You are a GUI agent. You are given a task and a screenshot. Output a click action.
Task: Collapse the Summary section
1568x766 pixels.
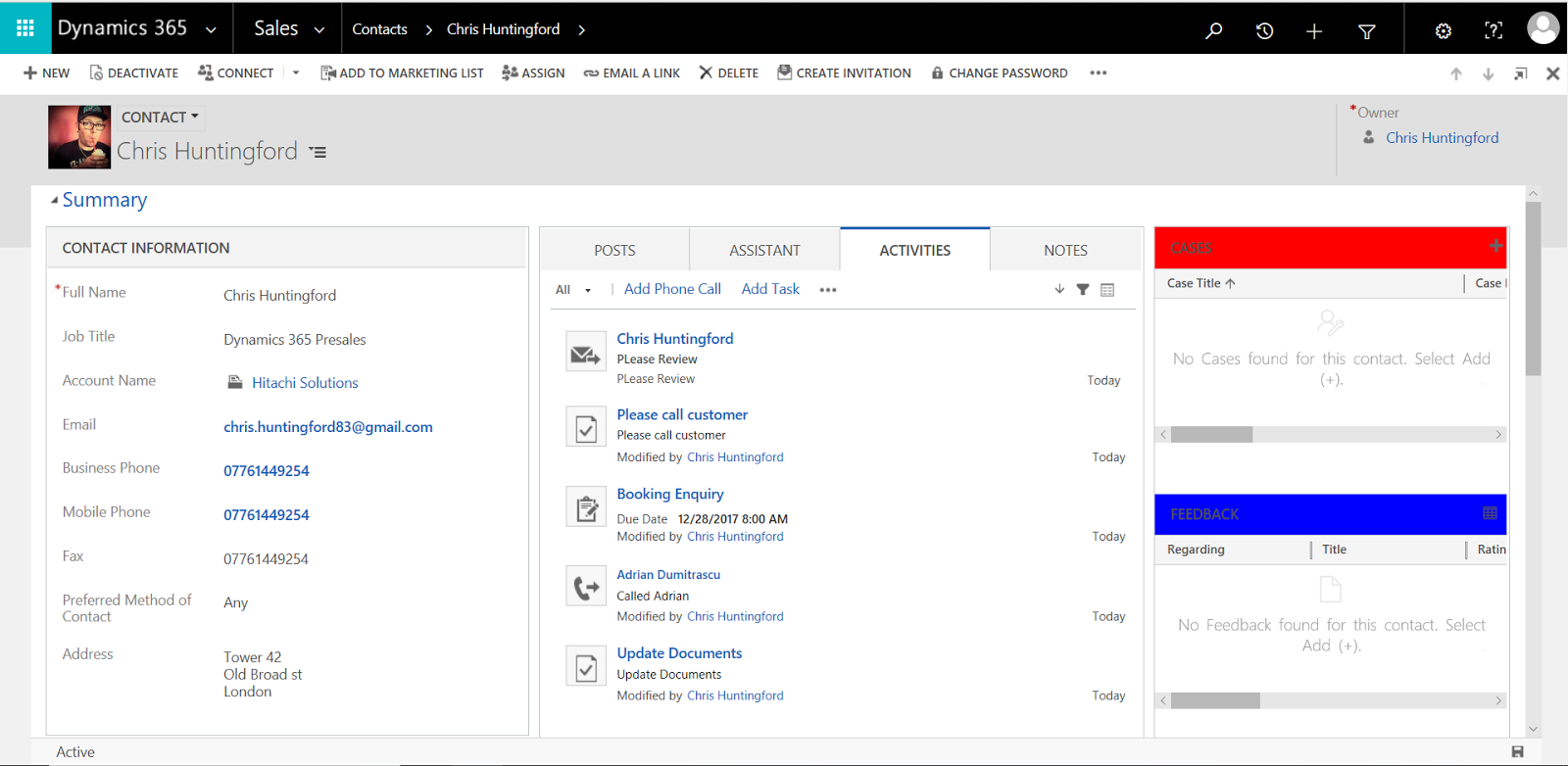[x=54, y=201]
